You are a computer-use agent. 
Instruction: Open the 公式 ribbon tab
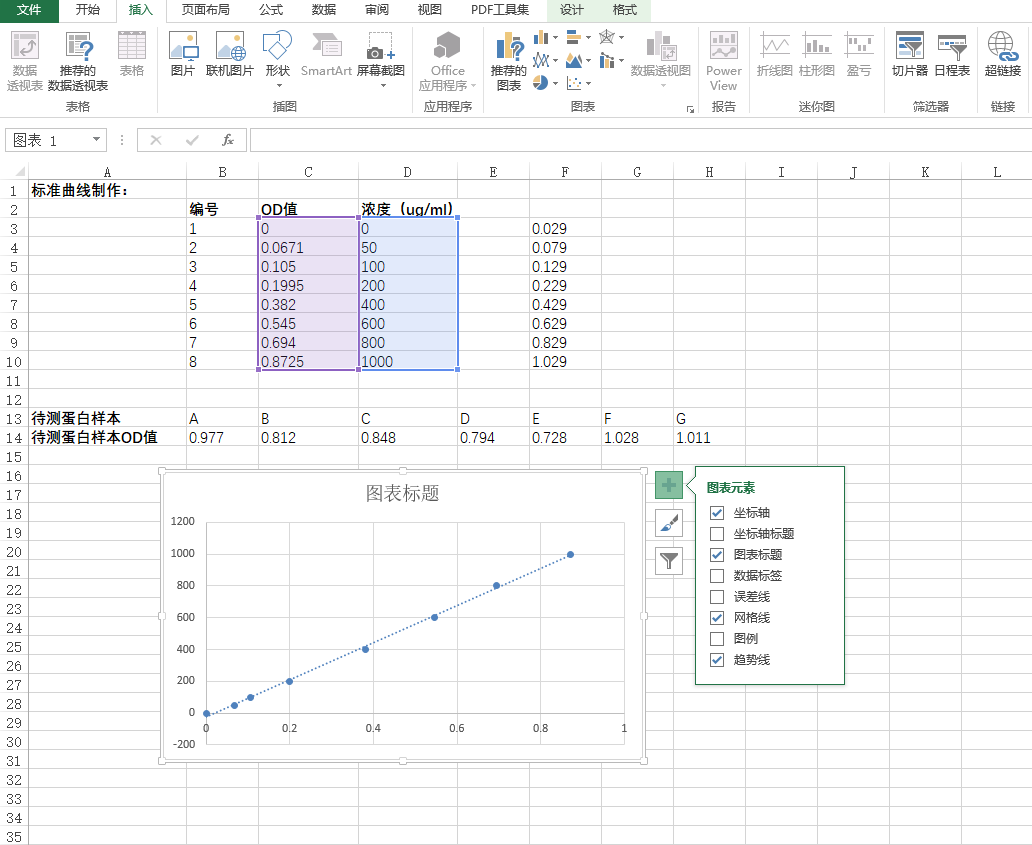[x=270, y=10]
